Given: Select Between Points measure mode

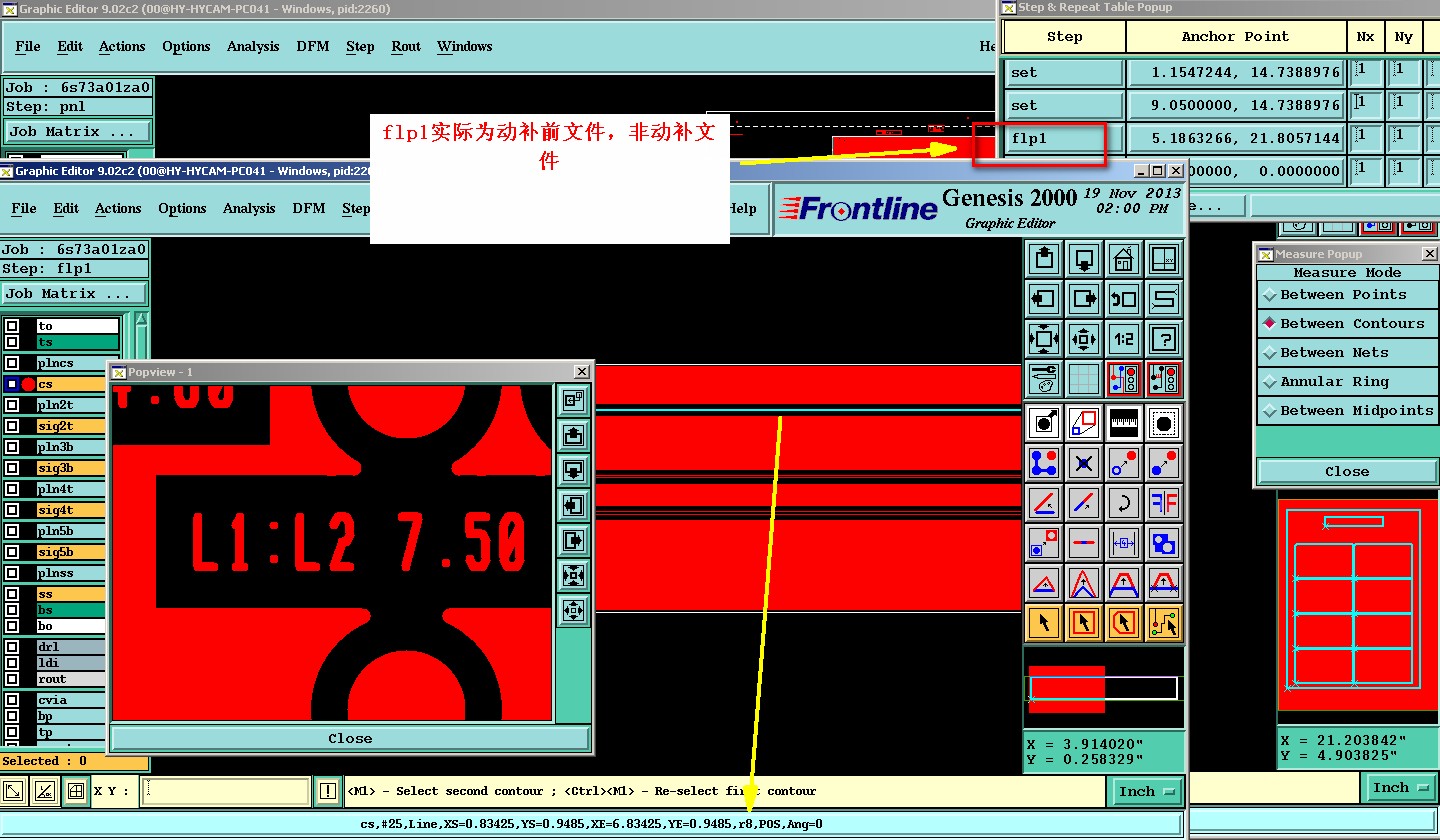Looking at the screenshot, I should pyautogui.click(x=1347, y=295).
